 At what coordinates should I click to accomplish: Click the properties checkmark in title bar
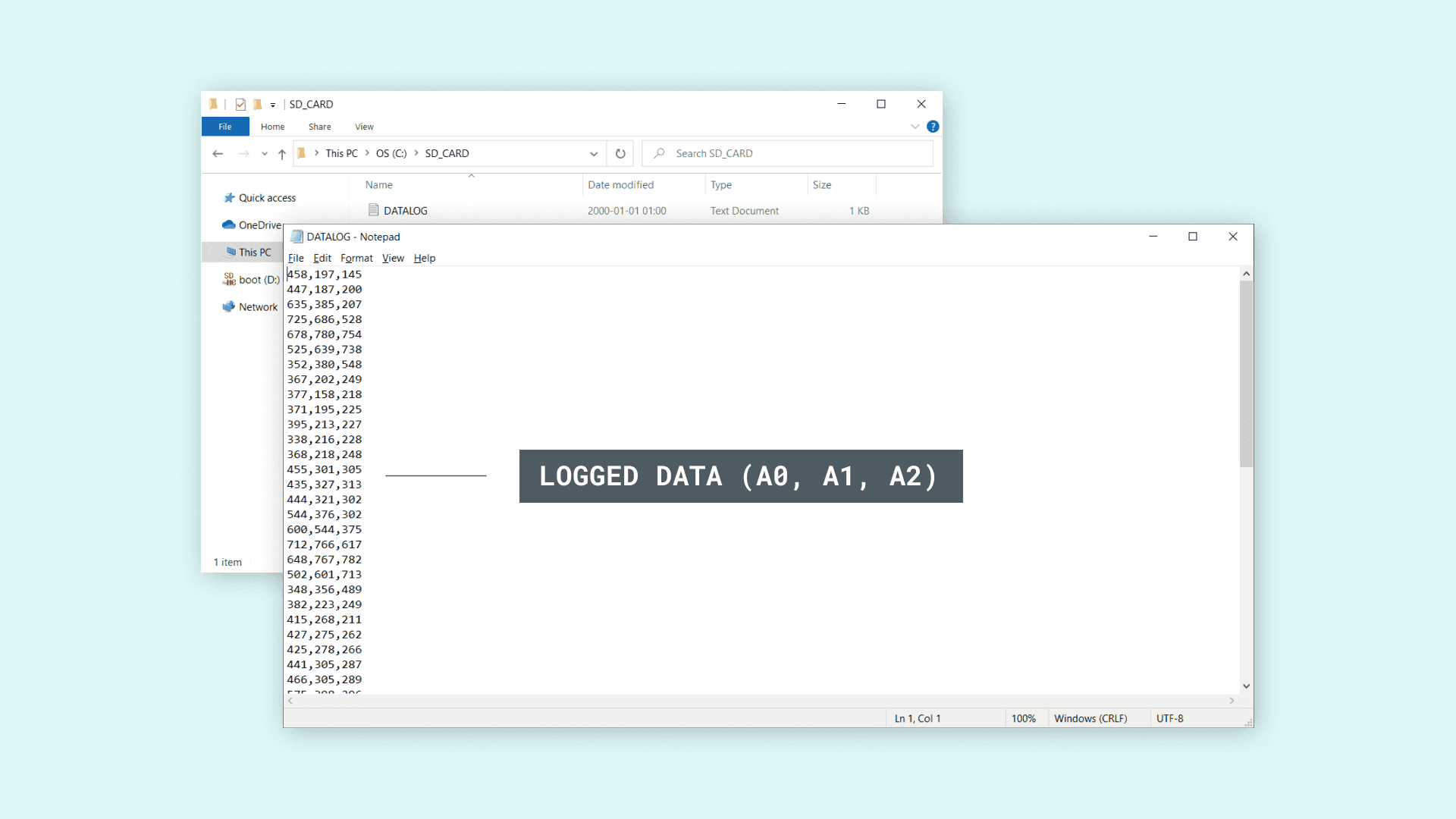pos(240,105)
